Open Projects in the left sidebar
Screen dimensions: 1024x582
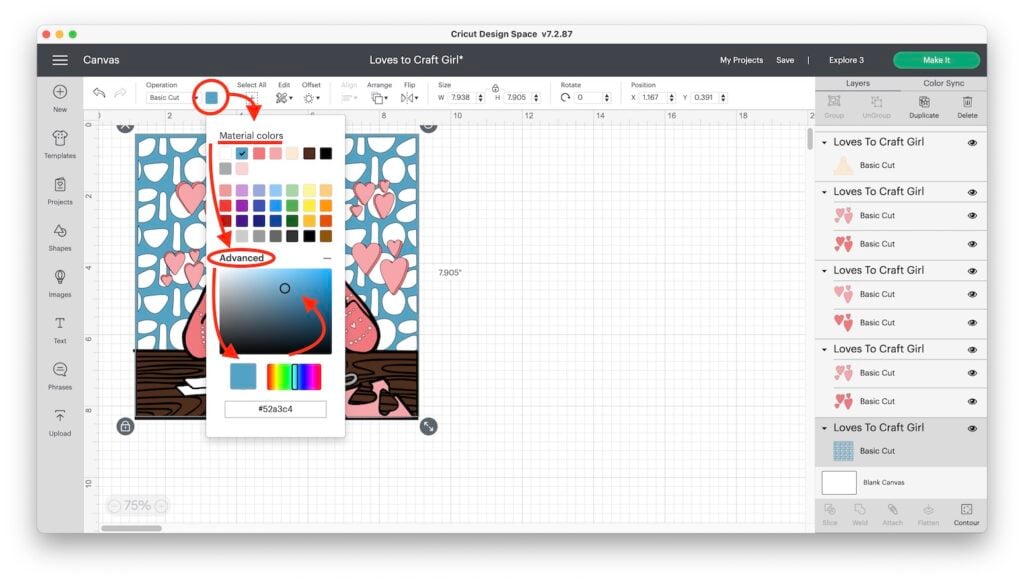[x=60, y=191]
